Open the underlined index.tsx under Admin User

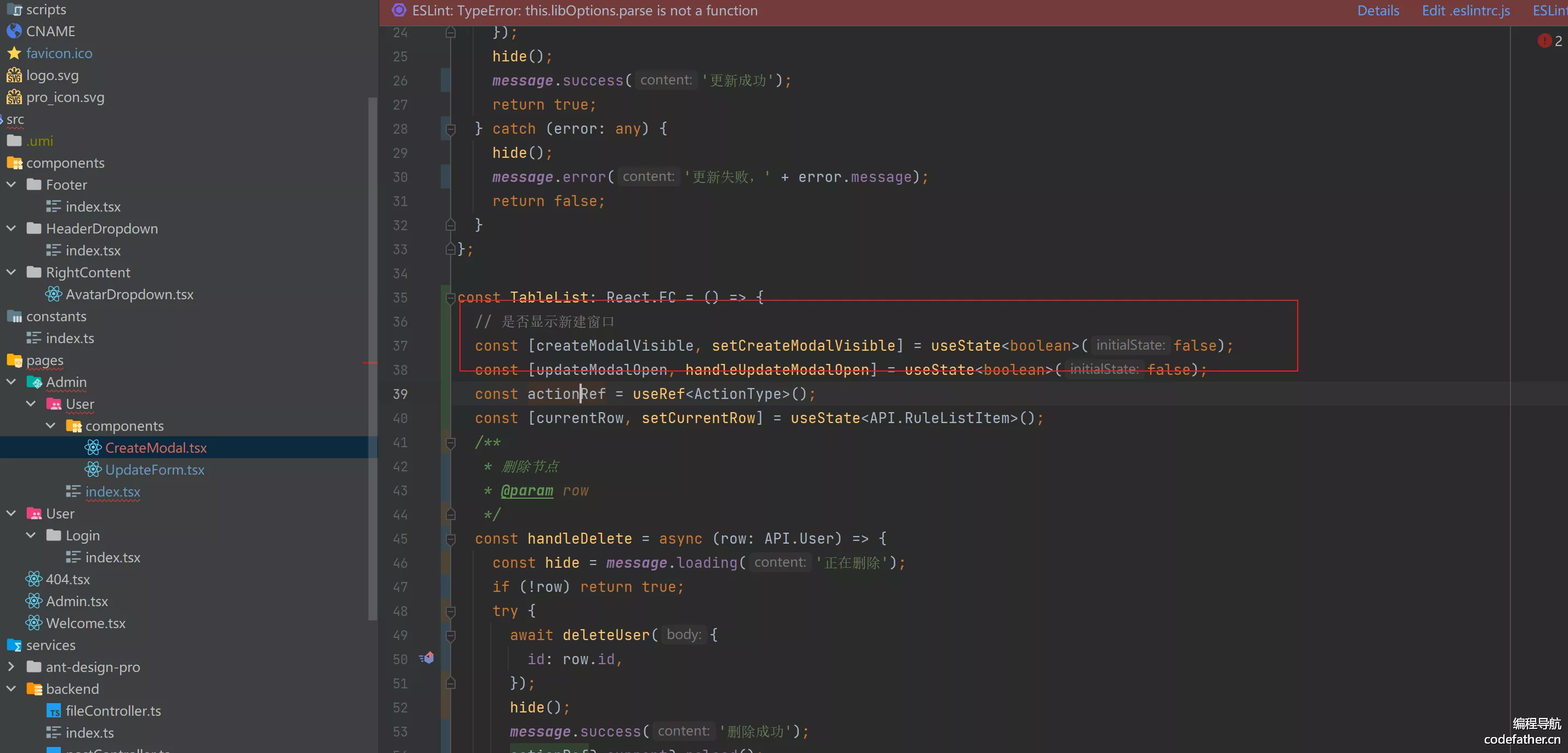tap(104, 491)
